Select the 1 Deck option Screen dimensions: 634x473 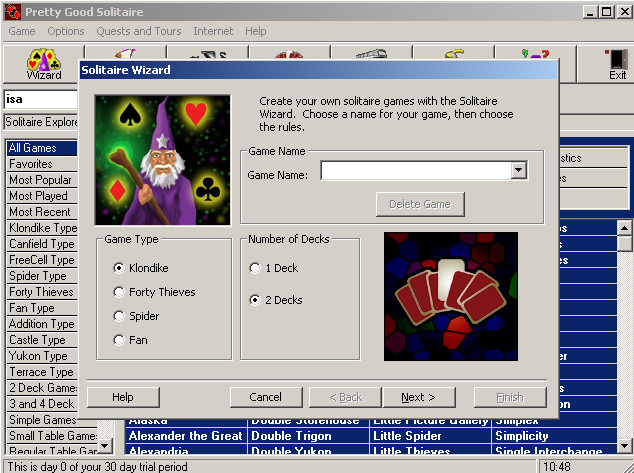tap(255, 268)
